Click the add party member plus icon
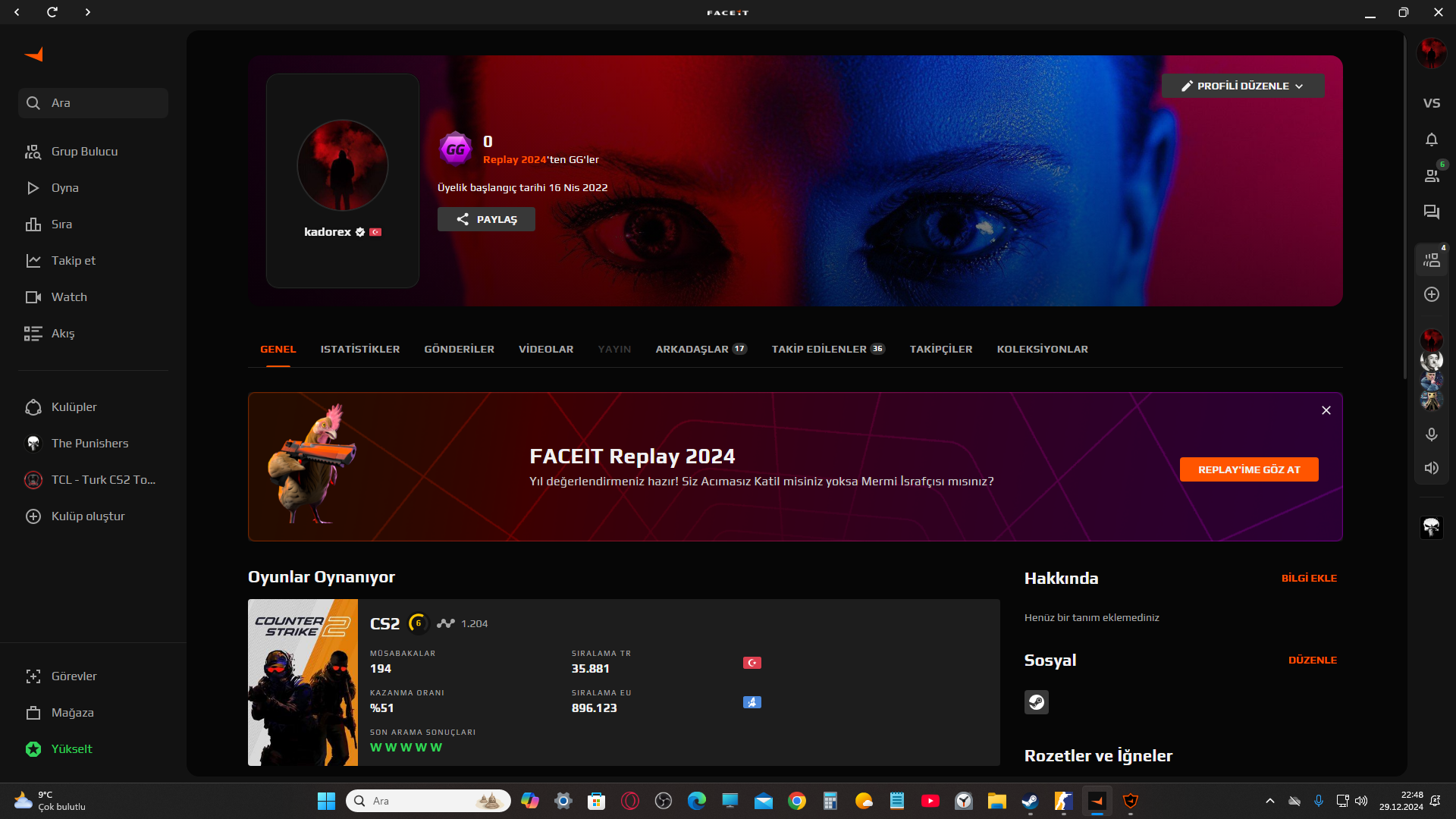Viewport: 1456px width, 819px height. pos(1431,294)
